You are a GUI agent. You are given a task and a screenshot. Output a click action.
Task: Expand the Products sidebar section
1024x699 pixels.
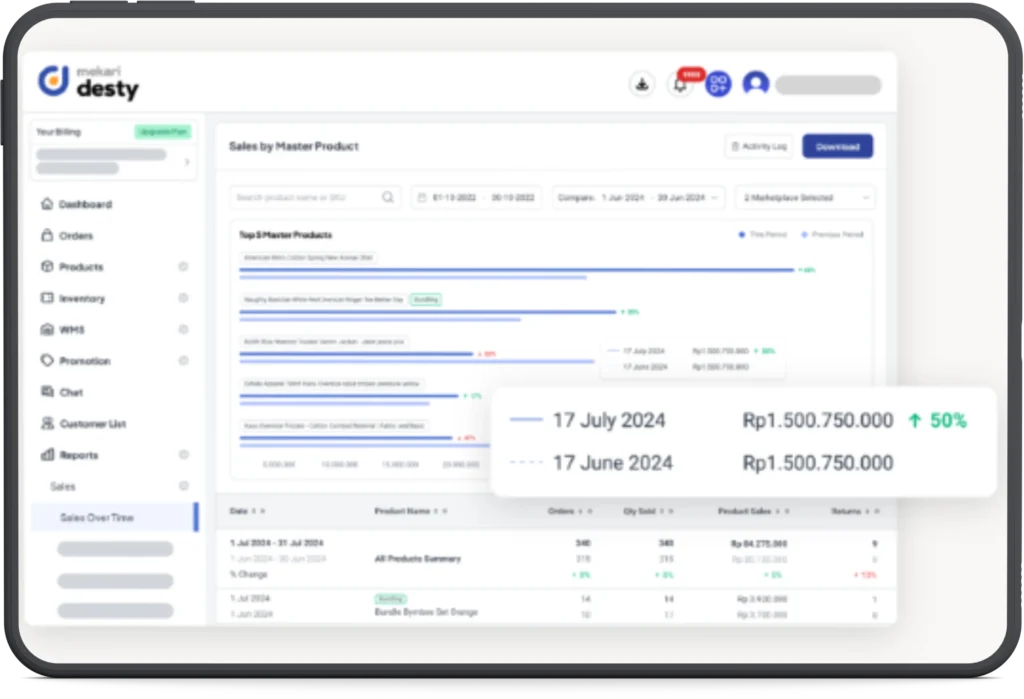pos(183,267)
